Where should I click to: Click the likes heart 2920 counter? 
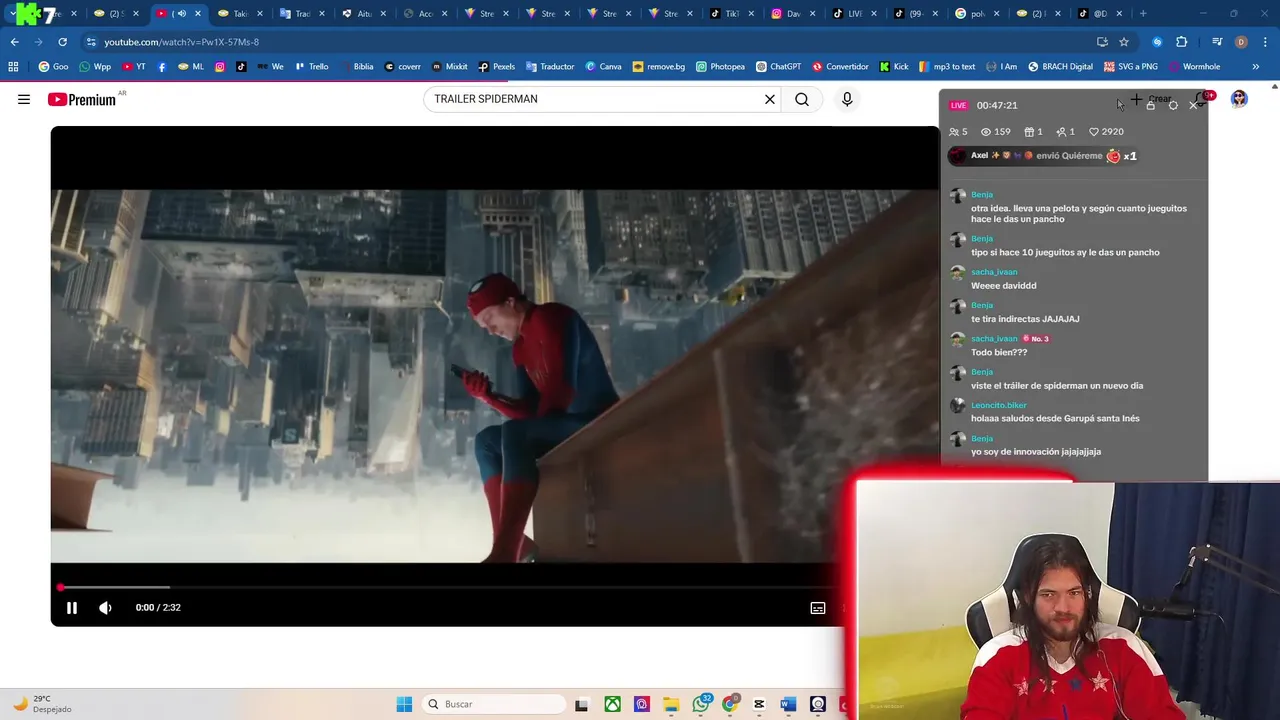click(1106, 132)
